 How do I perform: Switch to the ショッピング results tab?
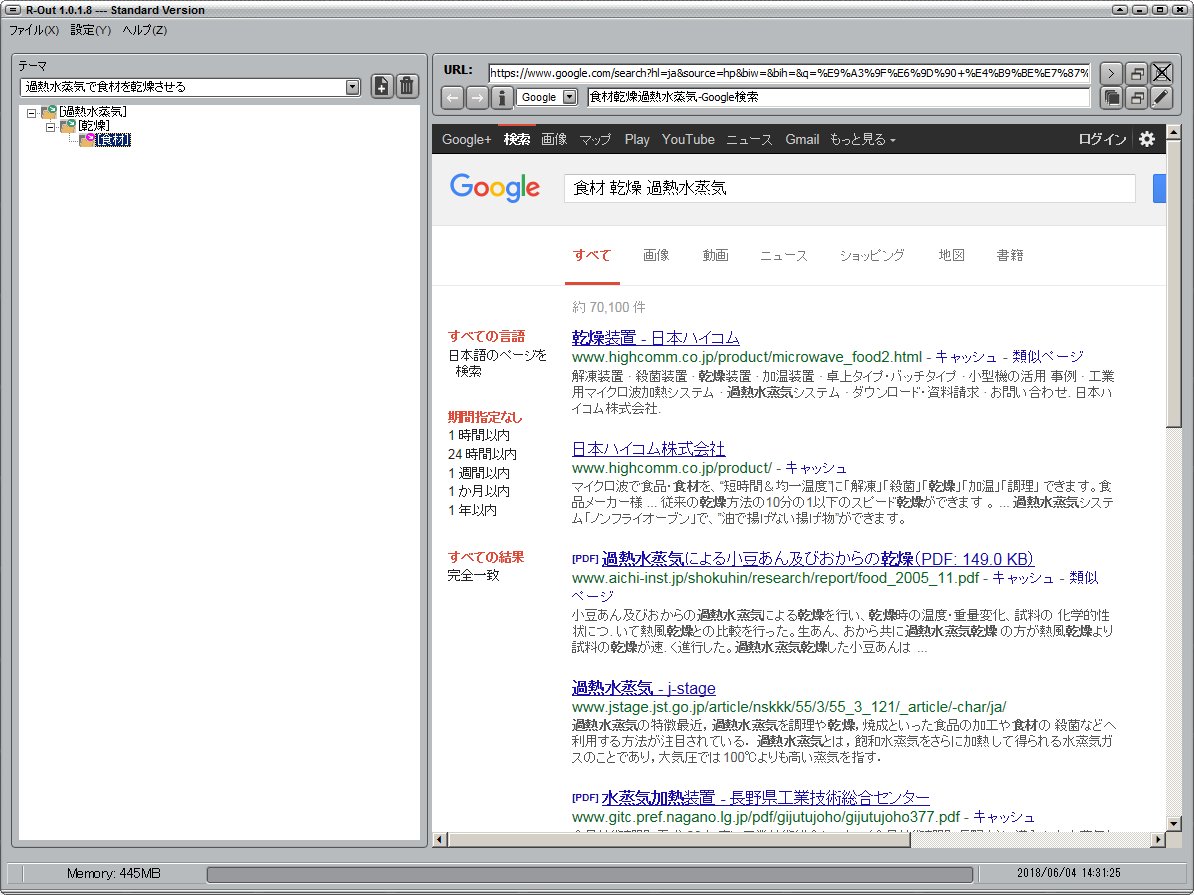[872, 255]
